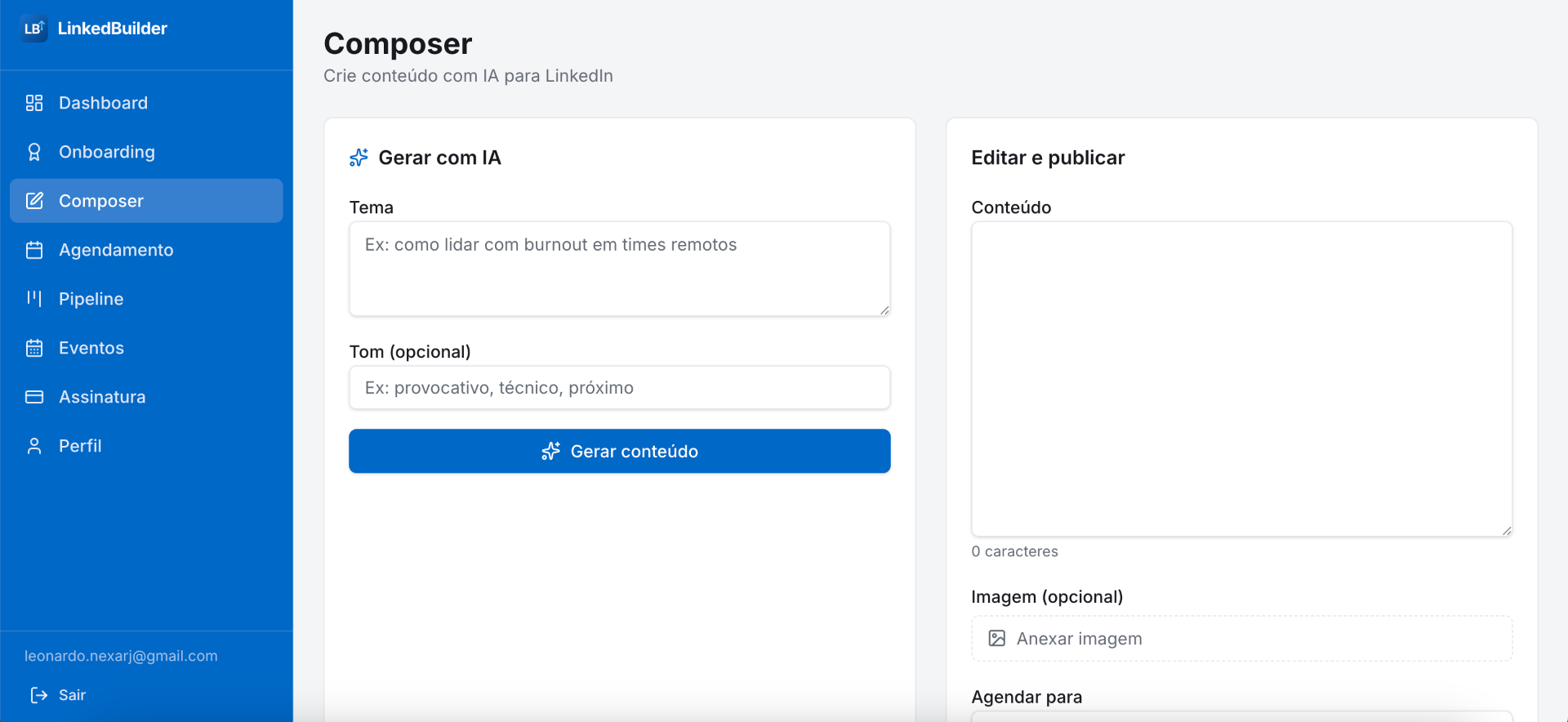Click the Composer pencil-square icon
The width and height of the screenshot is (1568, 722).
click(x=34, y=201)
